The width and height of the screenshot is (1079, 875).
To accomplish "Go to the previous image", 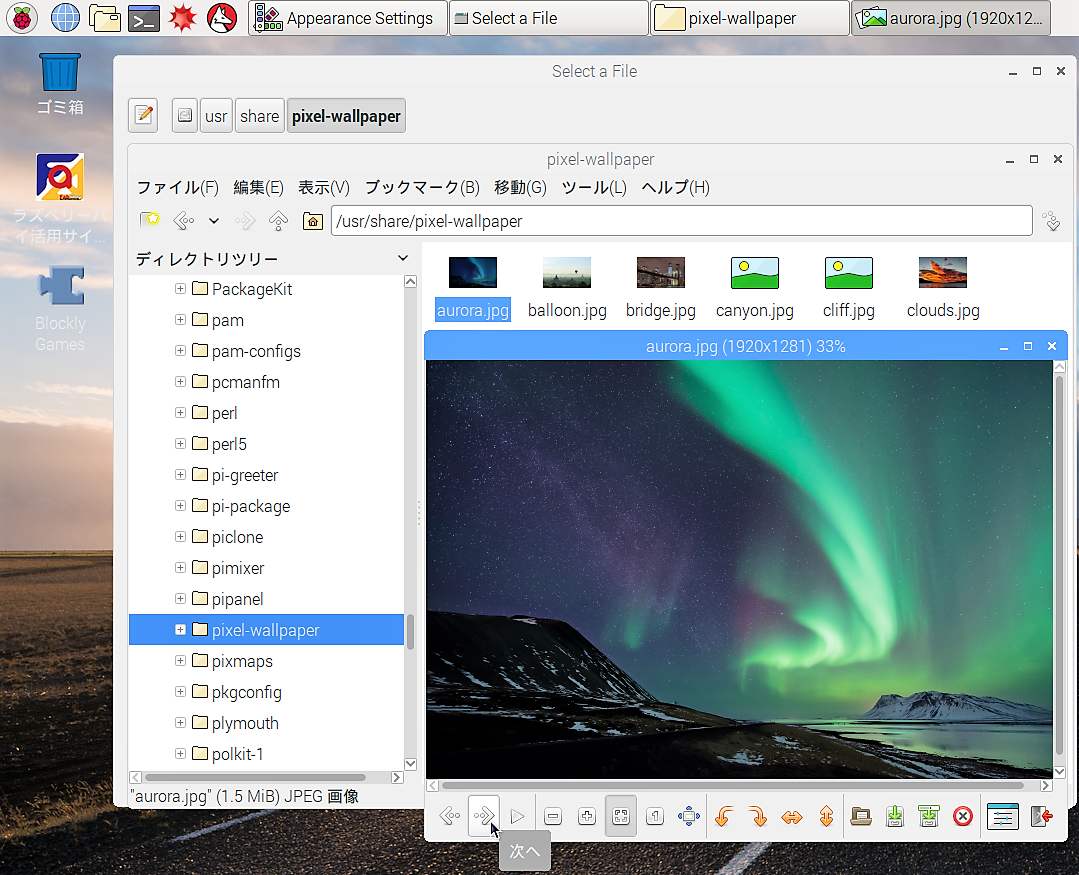I will [450, 817].
